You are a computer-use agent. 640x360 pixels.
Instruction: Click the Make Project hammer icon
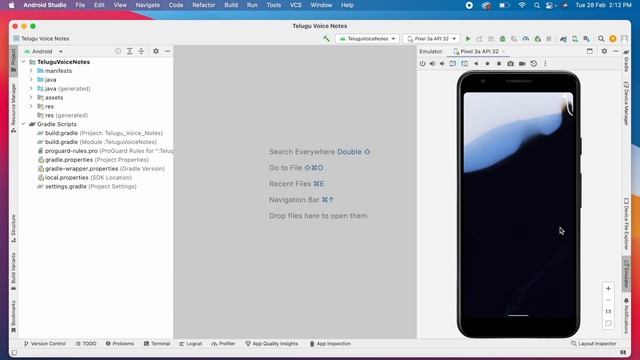tap(326, 38)
